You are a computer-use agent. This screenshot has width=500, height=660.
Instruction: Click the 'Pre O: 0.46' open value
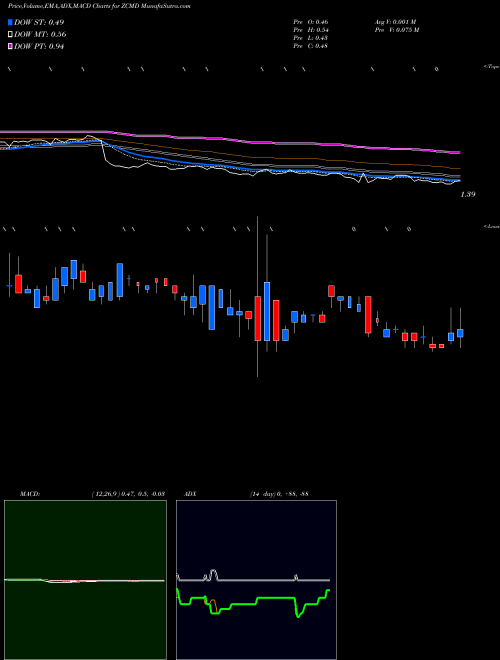click(311, 22)
